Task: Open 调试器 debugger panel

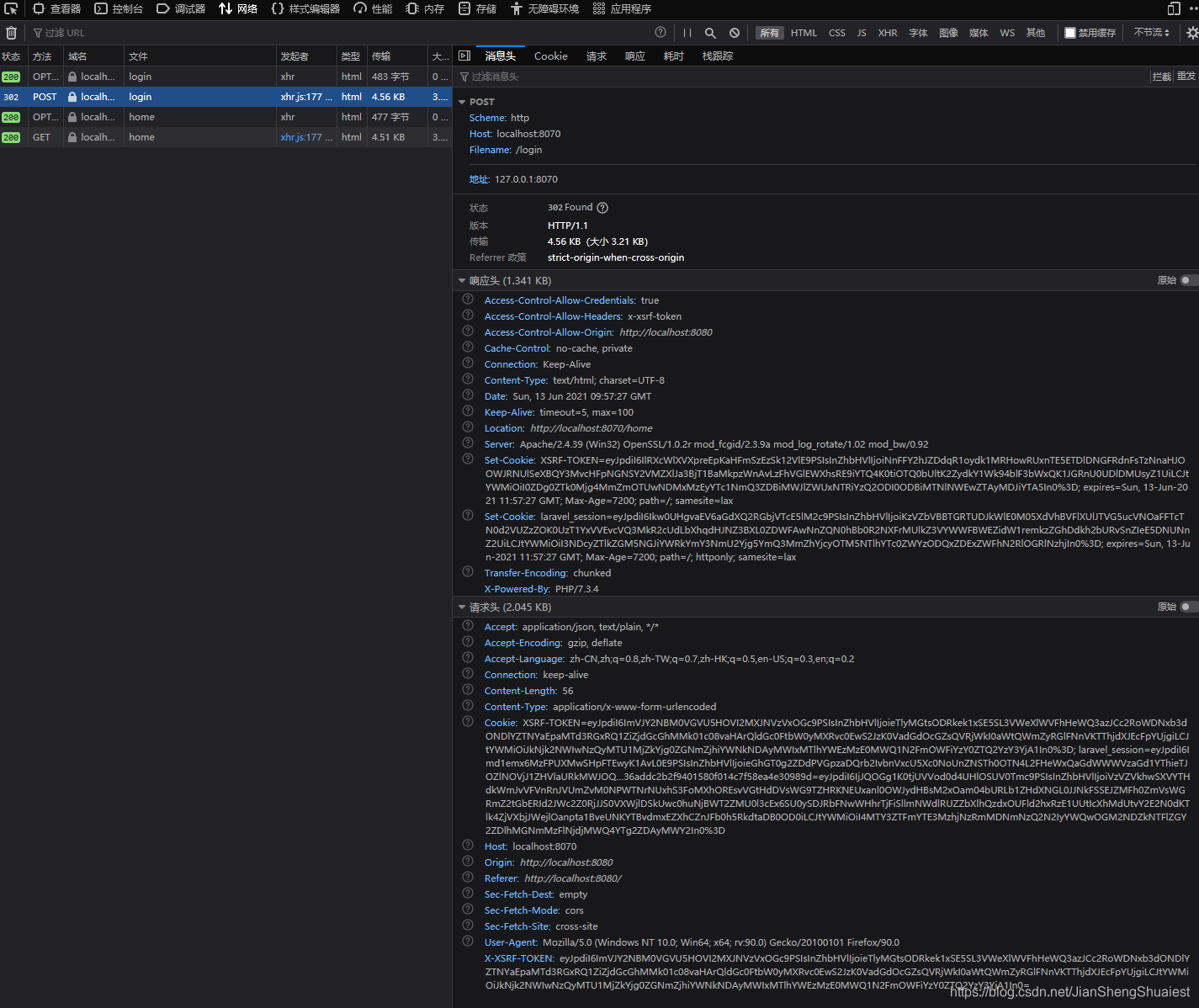Action: pyautogui.click(x=181, y=8)
